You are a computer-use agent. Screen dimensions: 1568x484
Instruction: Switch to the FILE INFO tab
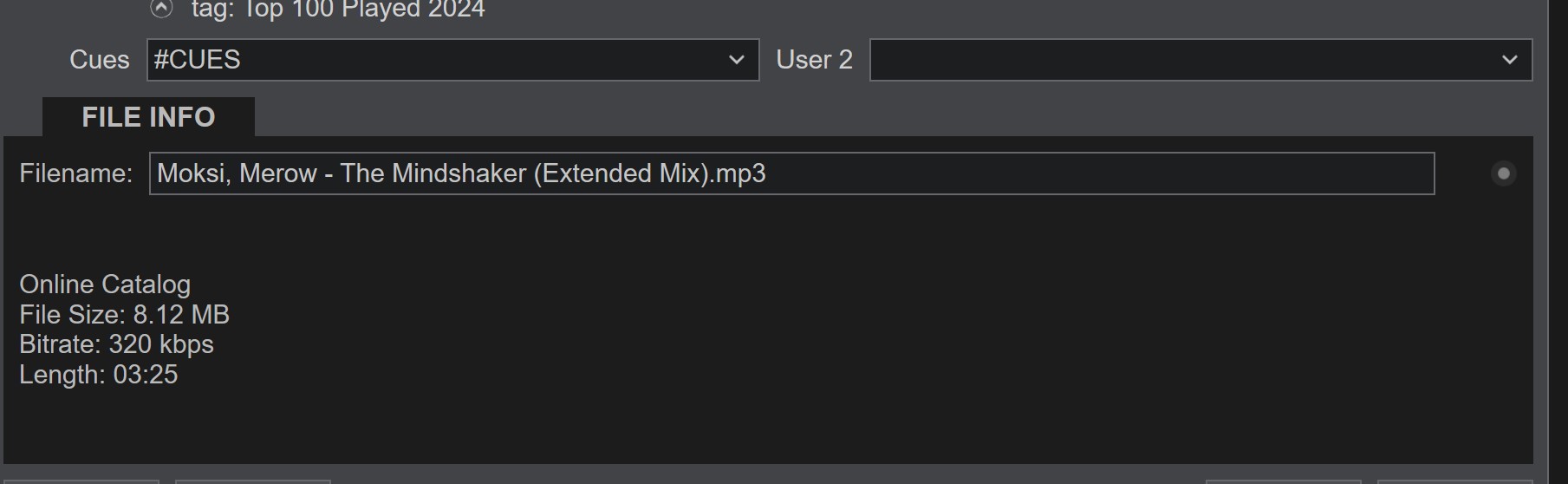coord(148,117)
